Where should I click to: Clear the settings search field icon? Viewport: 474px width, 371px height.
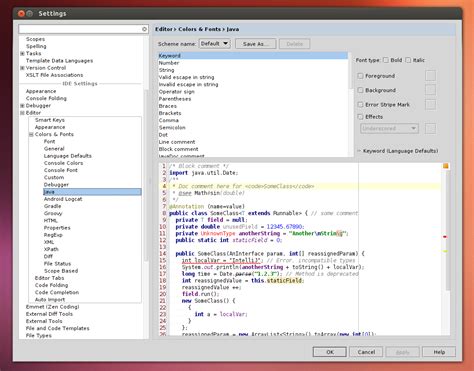pyautogui.click(x=144, y=29)
